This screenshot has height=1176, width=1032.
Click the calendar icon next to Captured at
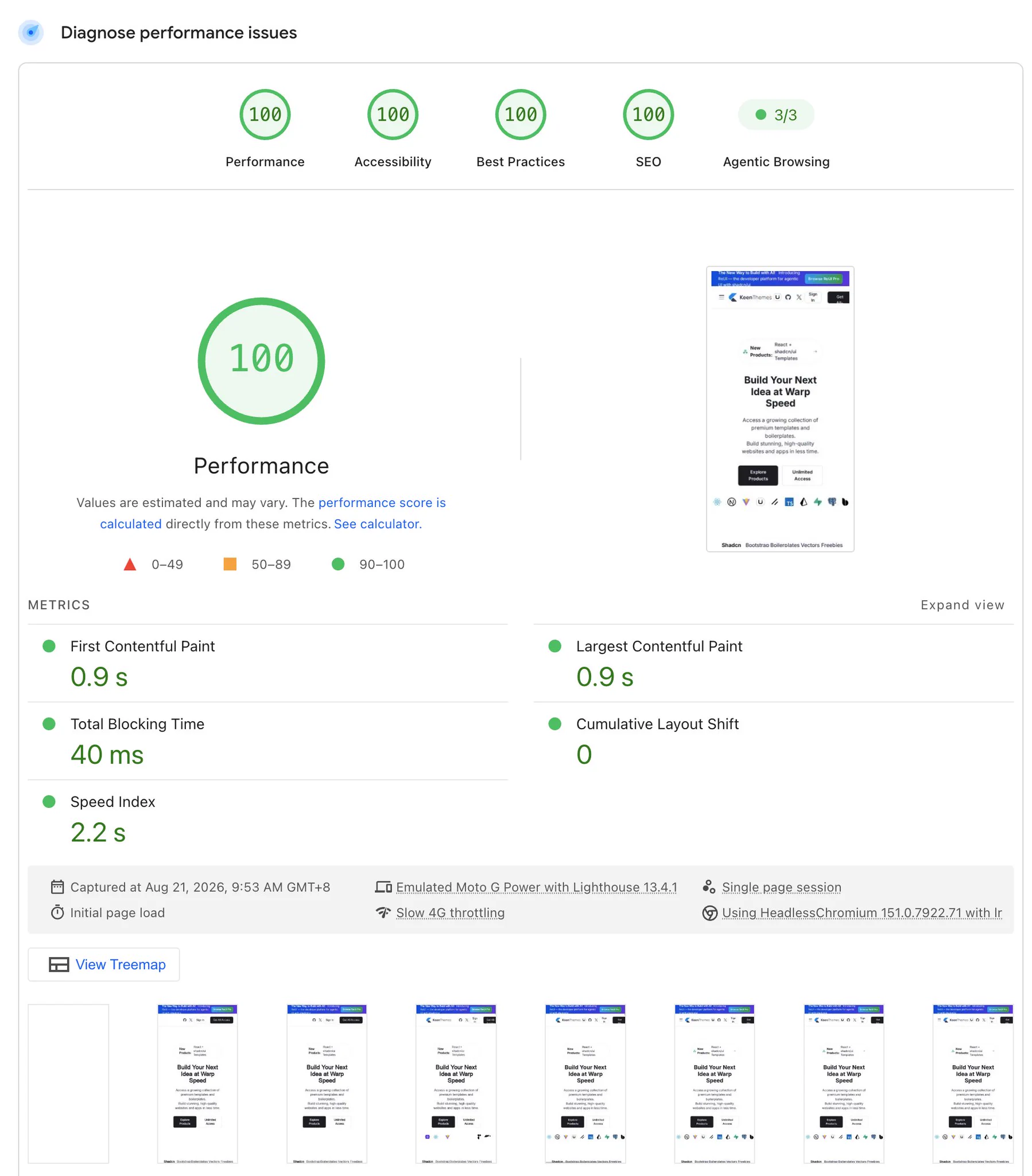click(57, 887)
